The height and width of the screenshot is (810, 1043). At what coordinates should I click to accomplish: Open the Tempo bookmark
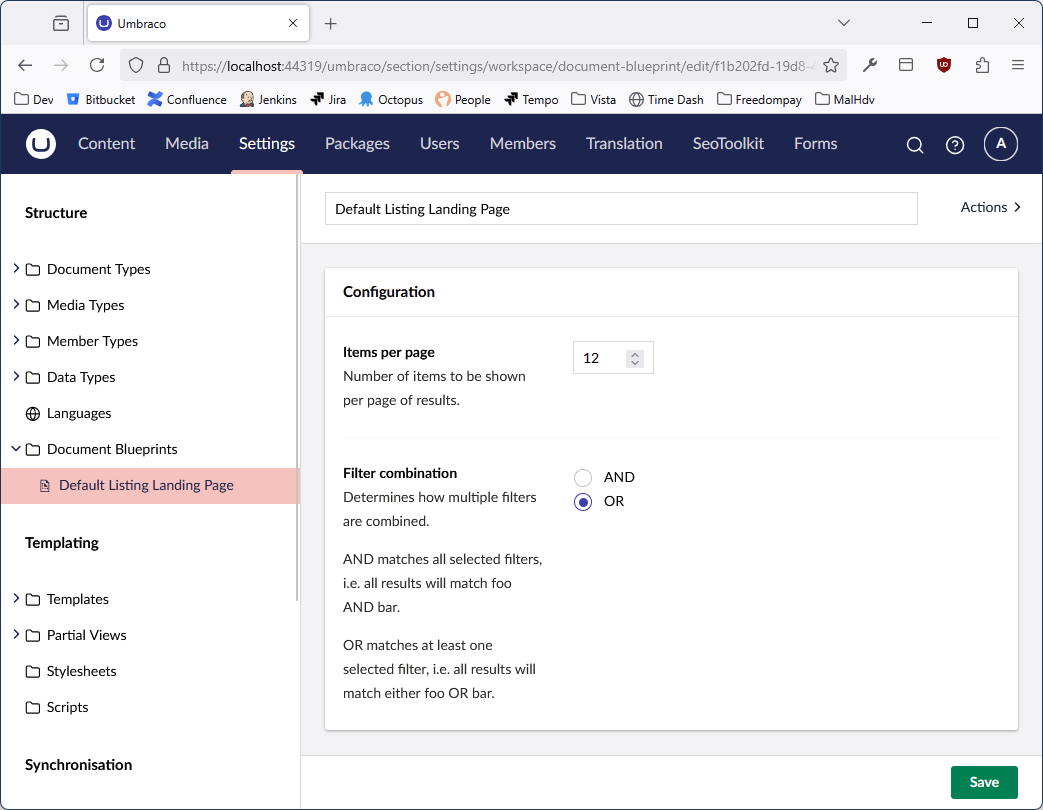click(x=531, y=100)
